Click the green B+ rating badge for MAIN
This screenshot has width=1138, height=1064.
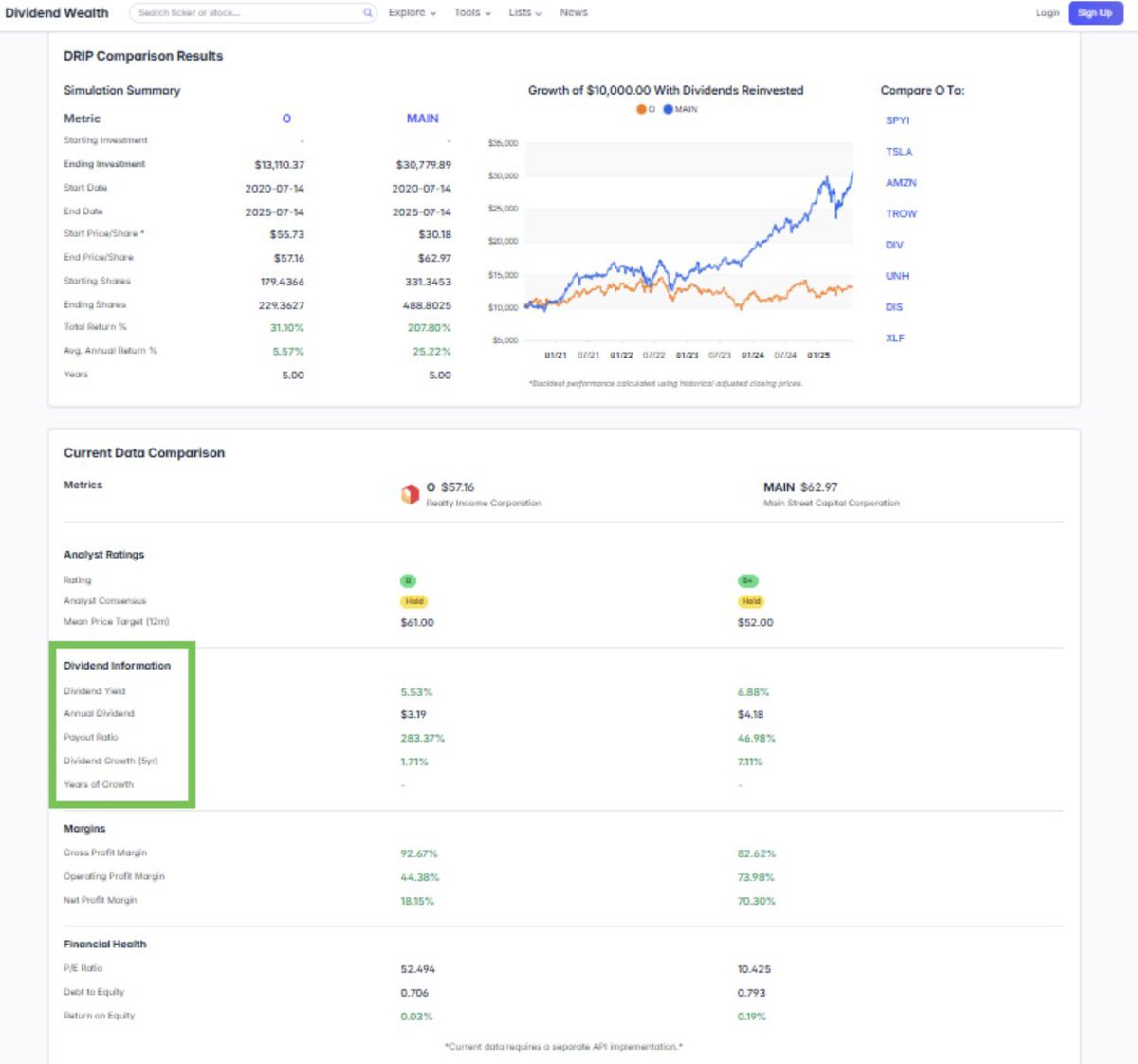point(748,580)
